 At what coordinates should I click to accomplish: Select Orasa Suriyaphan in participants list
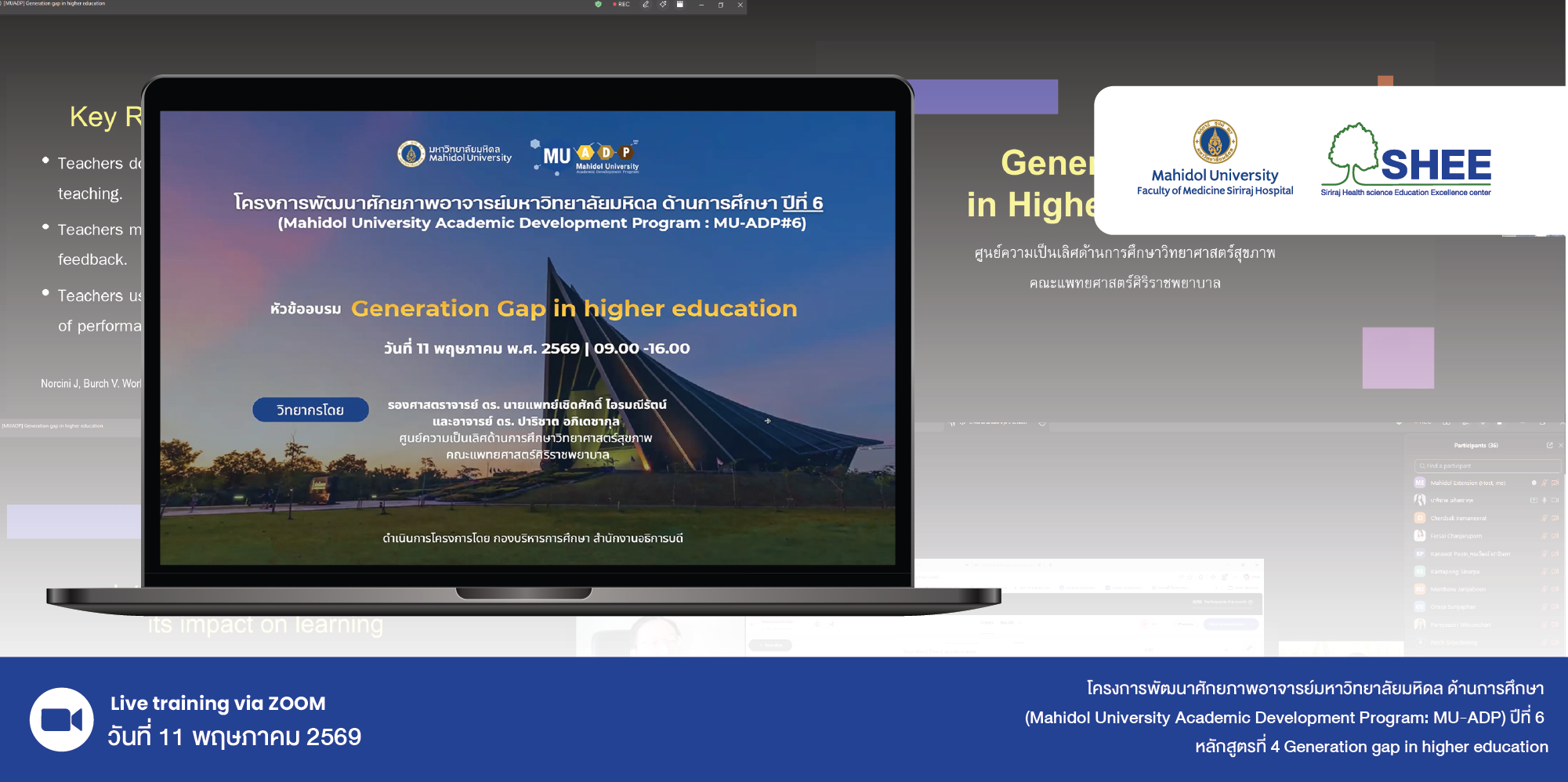click(x=1487, y=606)
